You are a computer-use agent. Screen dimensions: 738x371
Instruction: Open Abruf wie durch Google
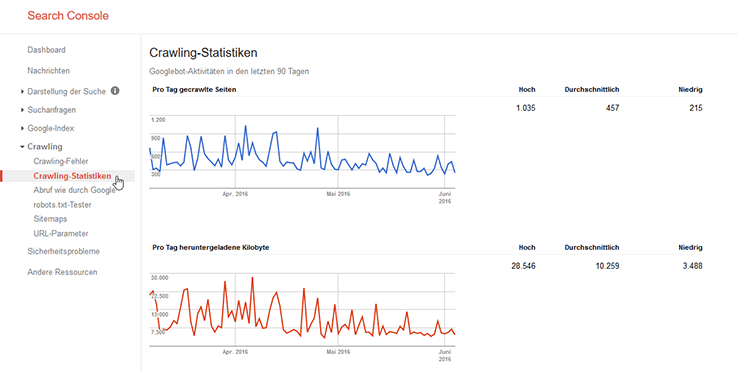[x=74, y=190]
